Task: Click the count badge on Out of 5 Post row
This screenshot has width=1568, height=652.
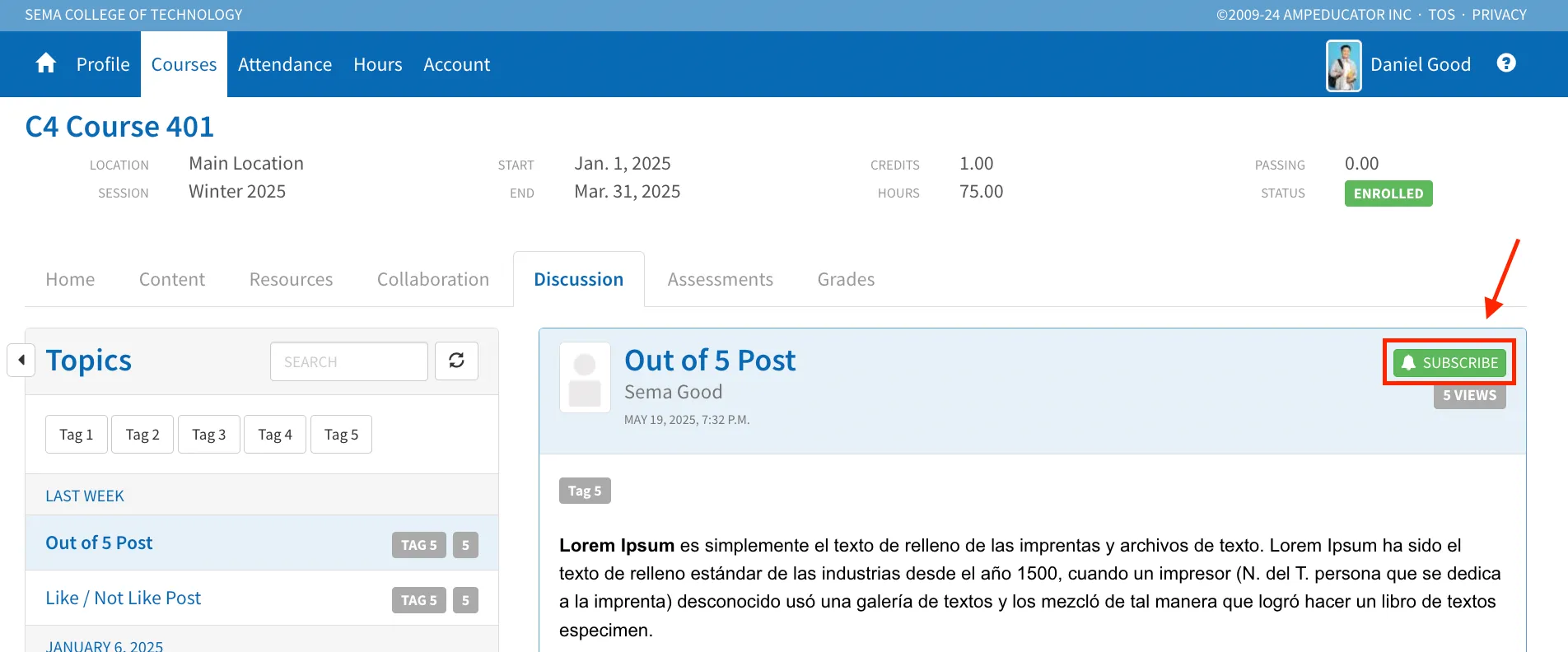Action: click(x=465, y=545)
